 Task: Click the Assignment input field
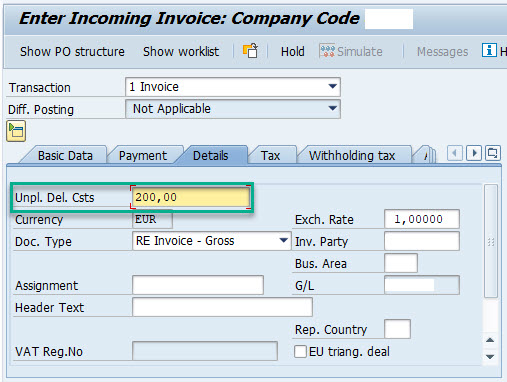198,285
